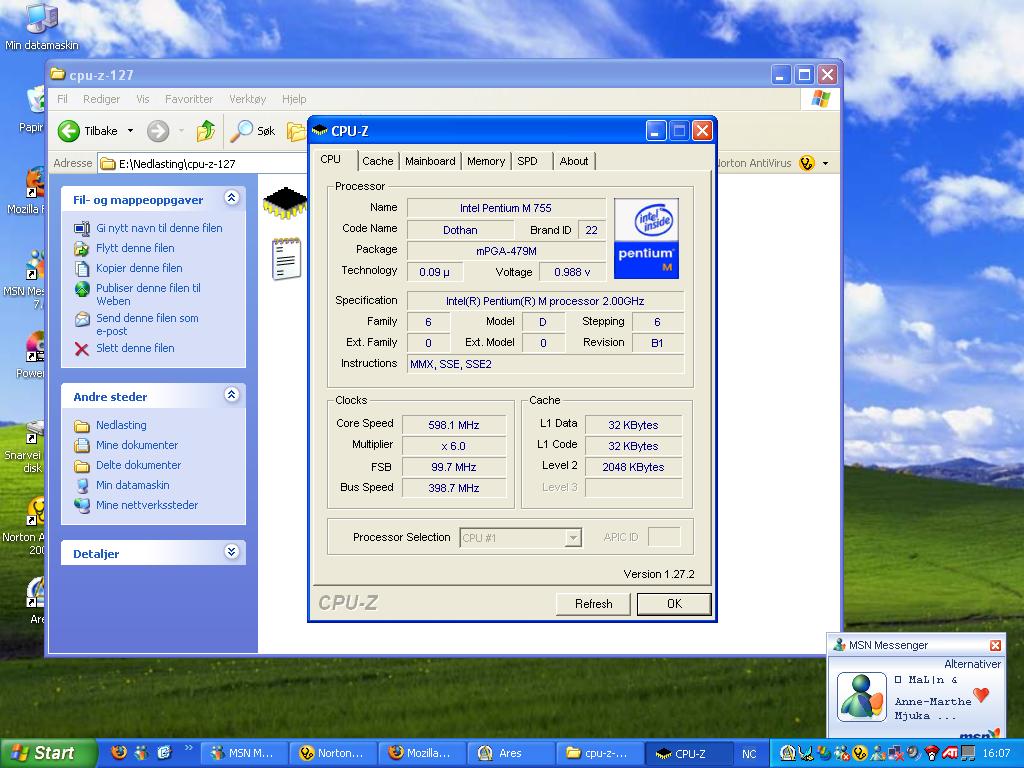Switch to the Memory tab

[x=486, y=161]
